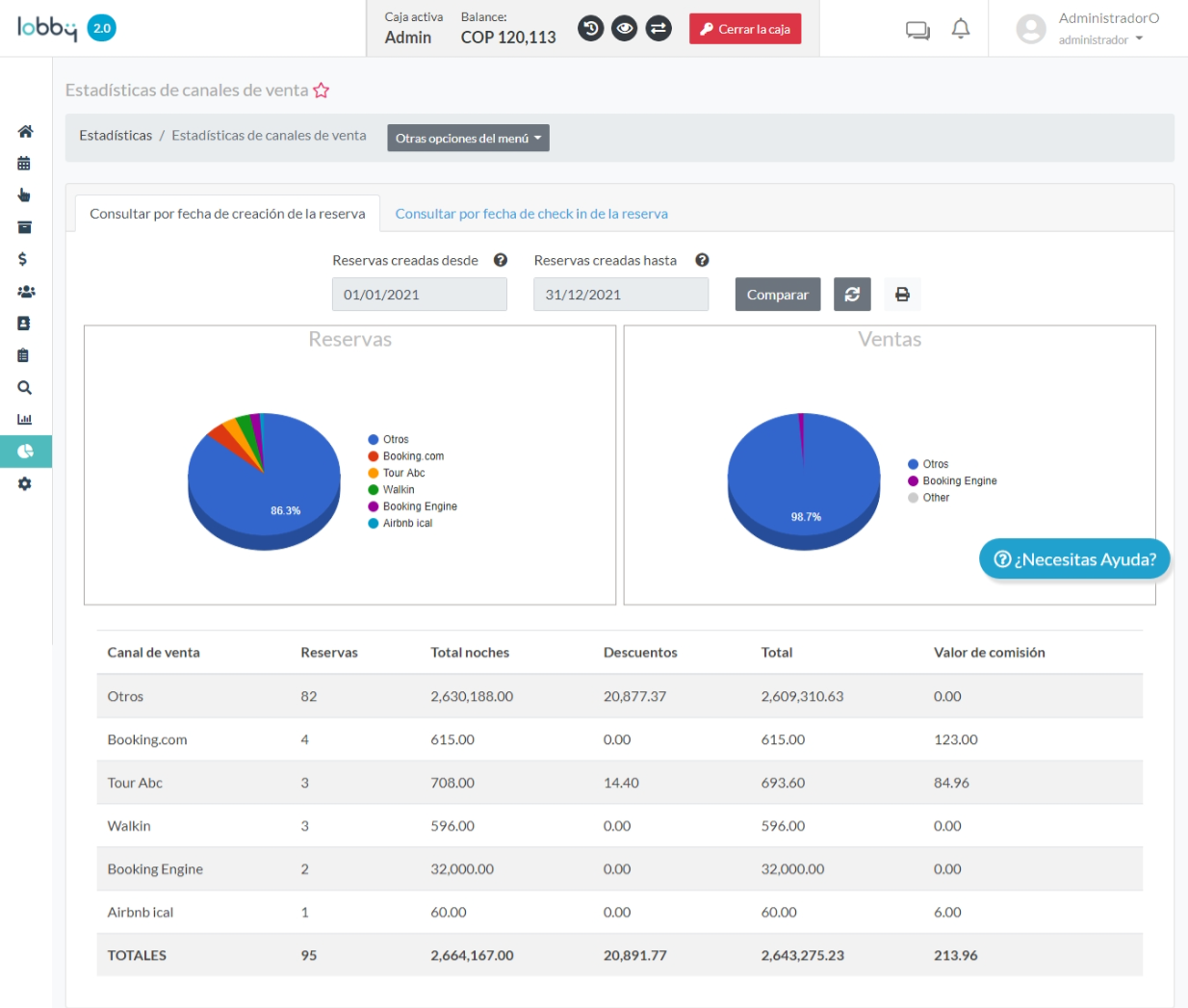The height and width of the screenshot is (1008, 1188).
Task: Click the eye icon next to balance
Action: tap(625, 29)
